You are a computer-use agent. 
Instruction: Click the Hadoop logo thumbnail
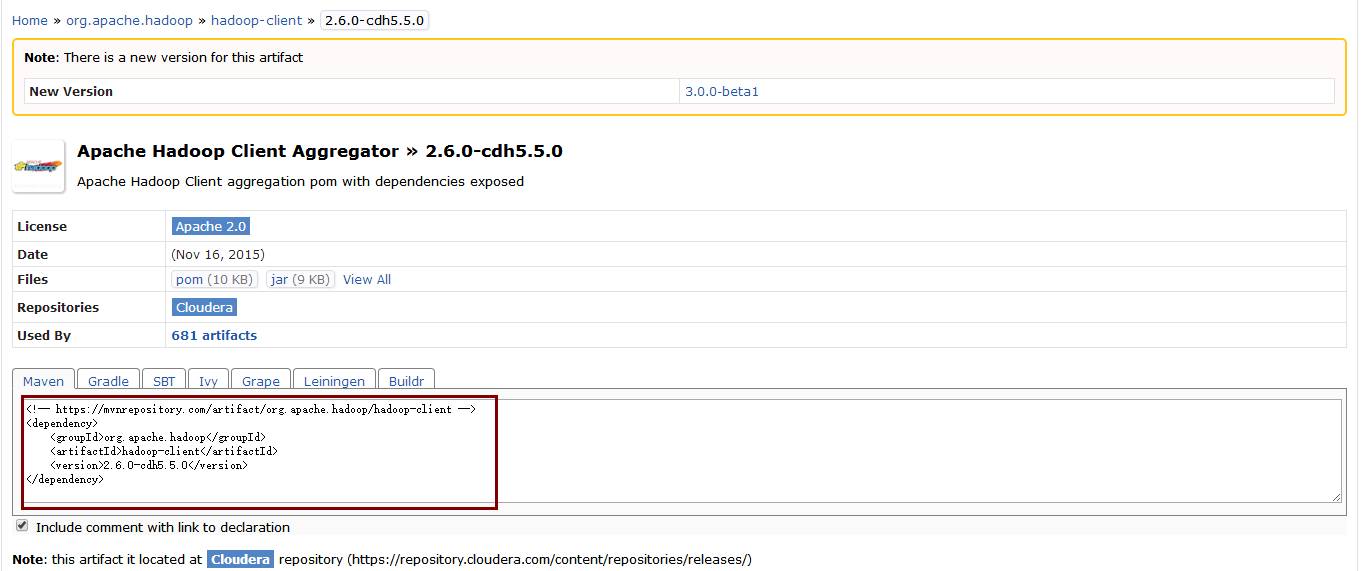[x=39, y=166]
